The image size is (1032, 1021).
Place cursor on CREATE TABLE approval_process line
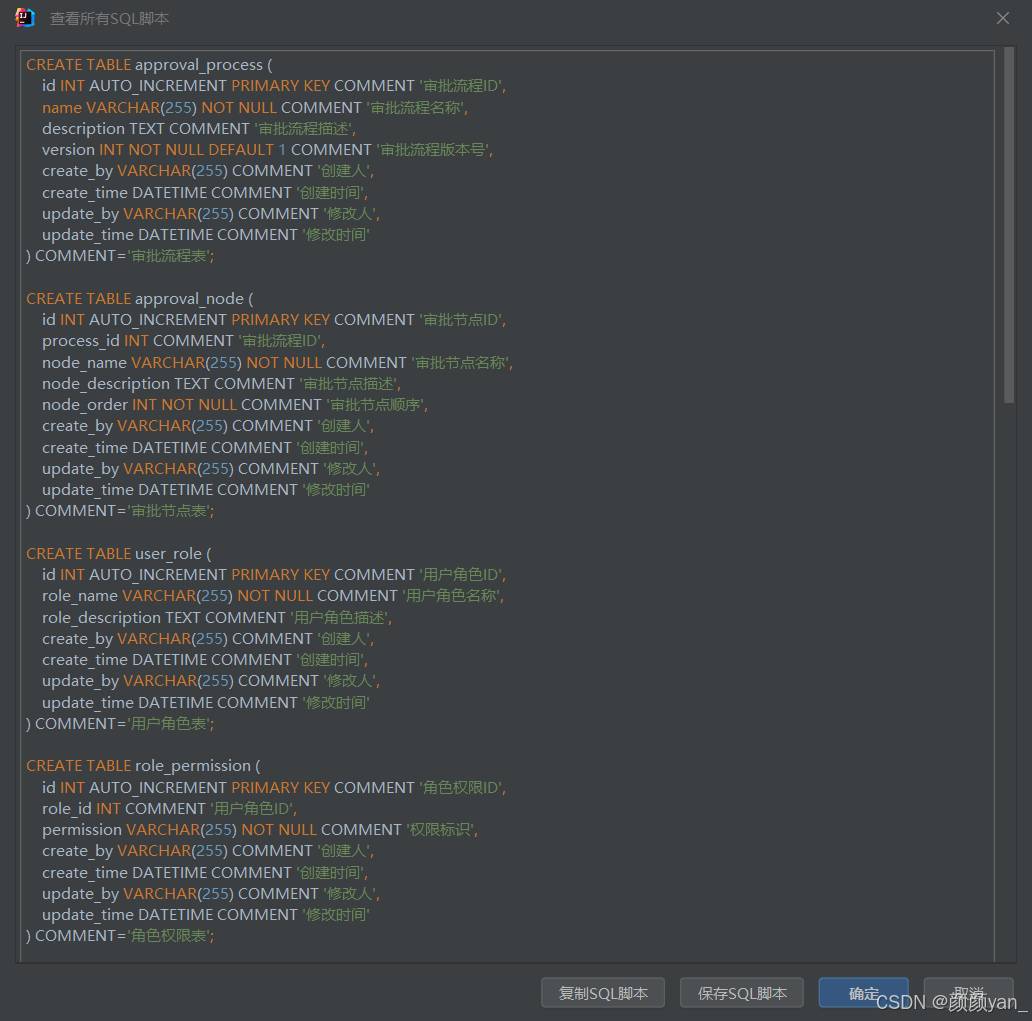(x=149, y=65)
